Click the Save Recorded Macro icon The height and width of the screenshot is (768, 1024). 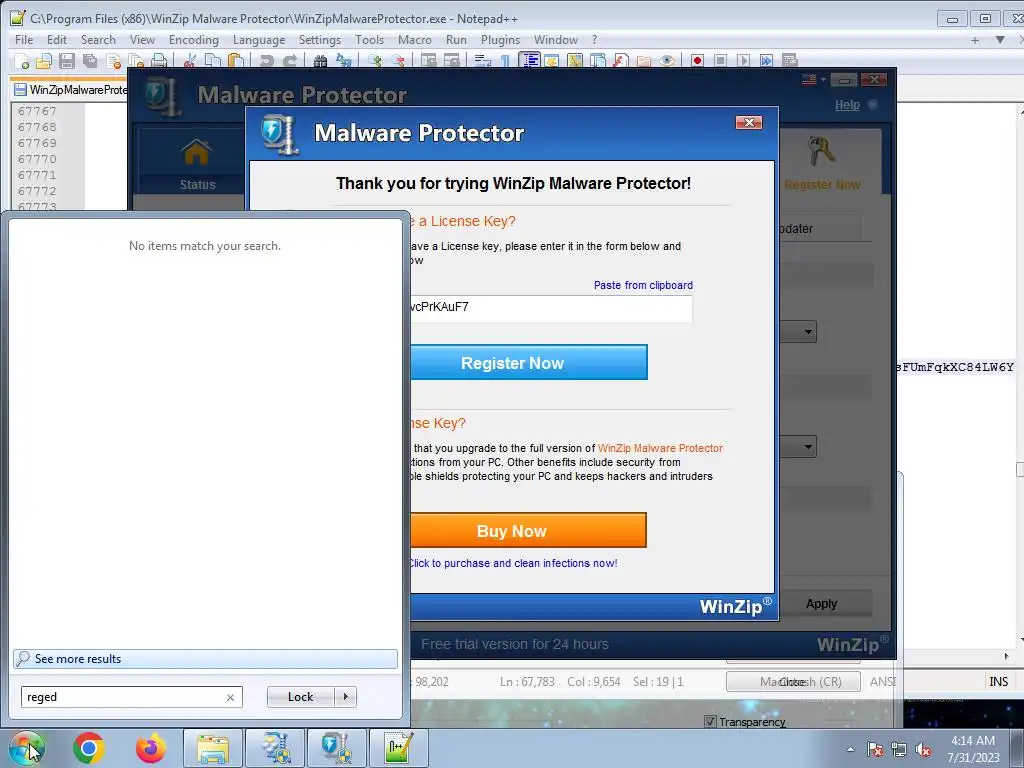pos(790,61)
